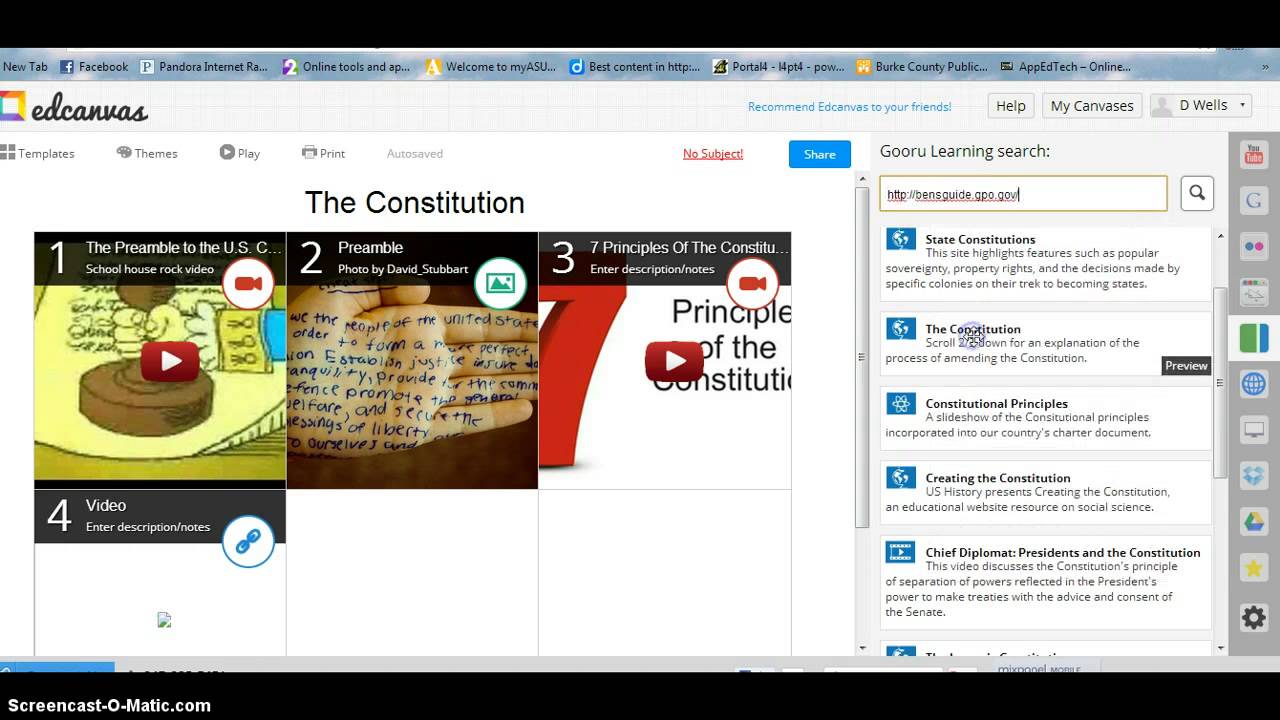The image size is (1280, 720).
Task: Click the No Subject! link
Action: [713, 154]
